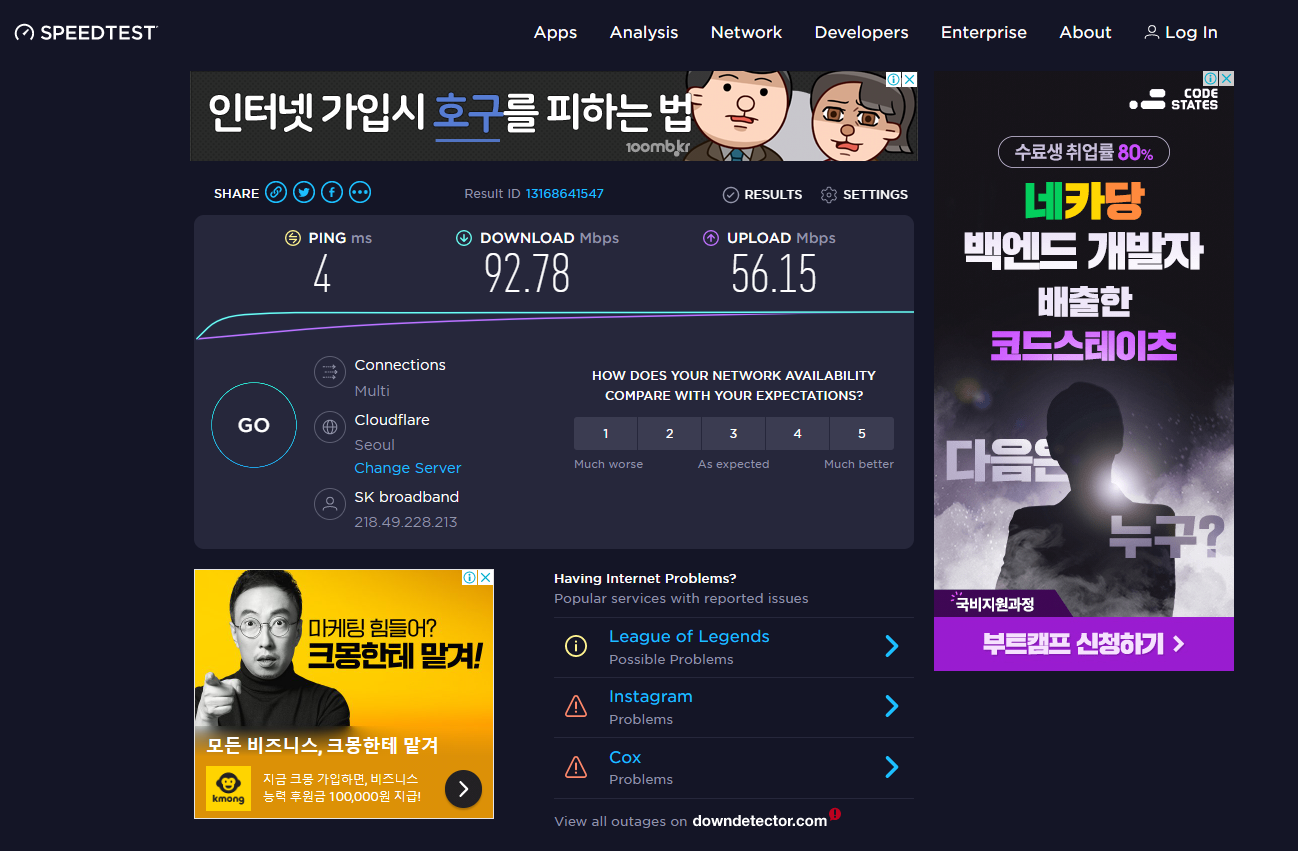1298x851 pixels.
Task: Open Results checkmark icon
Action: (x=731, y=195)
